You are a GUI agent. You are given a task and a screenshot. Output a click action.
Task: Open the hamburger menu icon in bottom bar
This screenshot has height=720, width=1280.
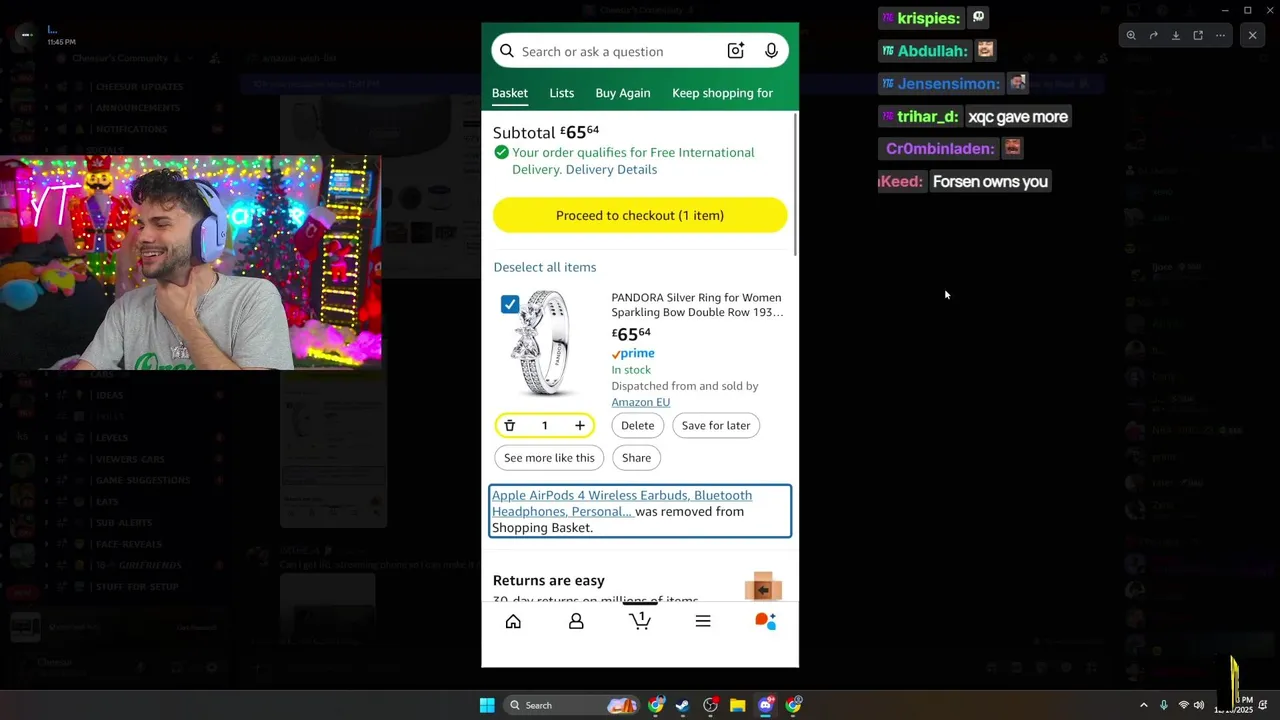tap(703, 621)
